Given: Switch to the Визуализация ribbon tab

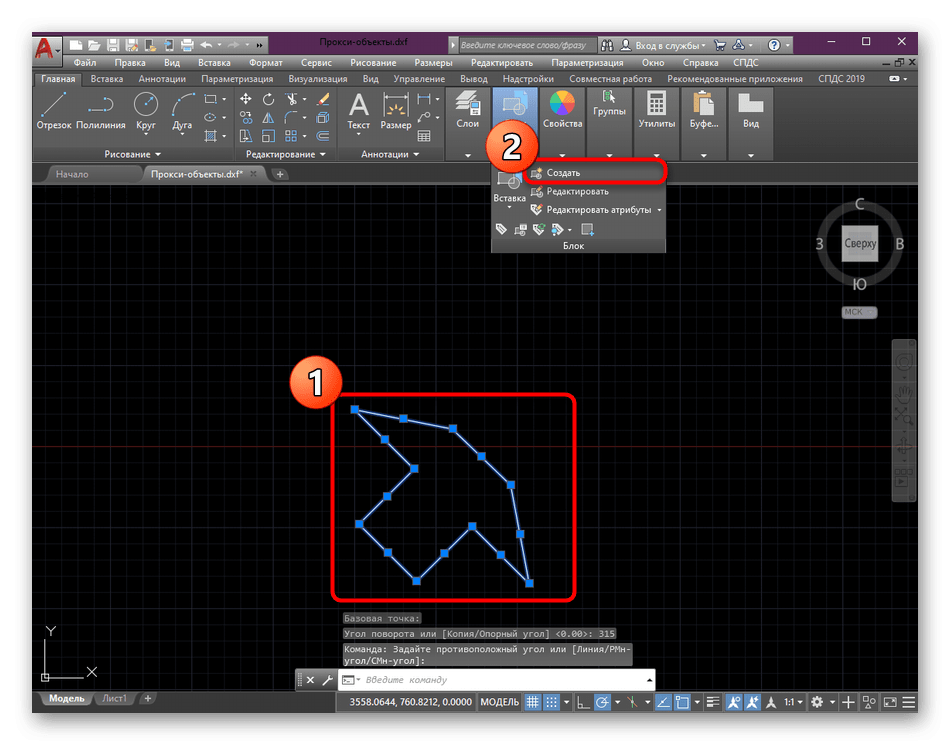Looking at the screenshot, I should pyautogui.click(x=317, y=79).
